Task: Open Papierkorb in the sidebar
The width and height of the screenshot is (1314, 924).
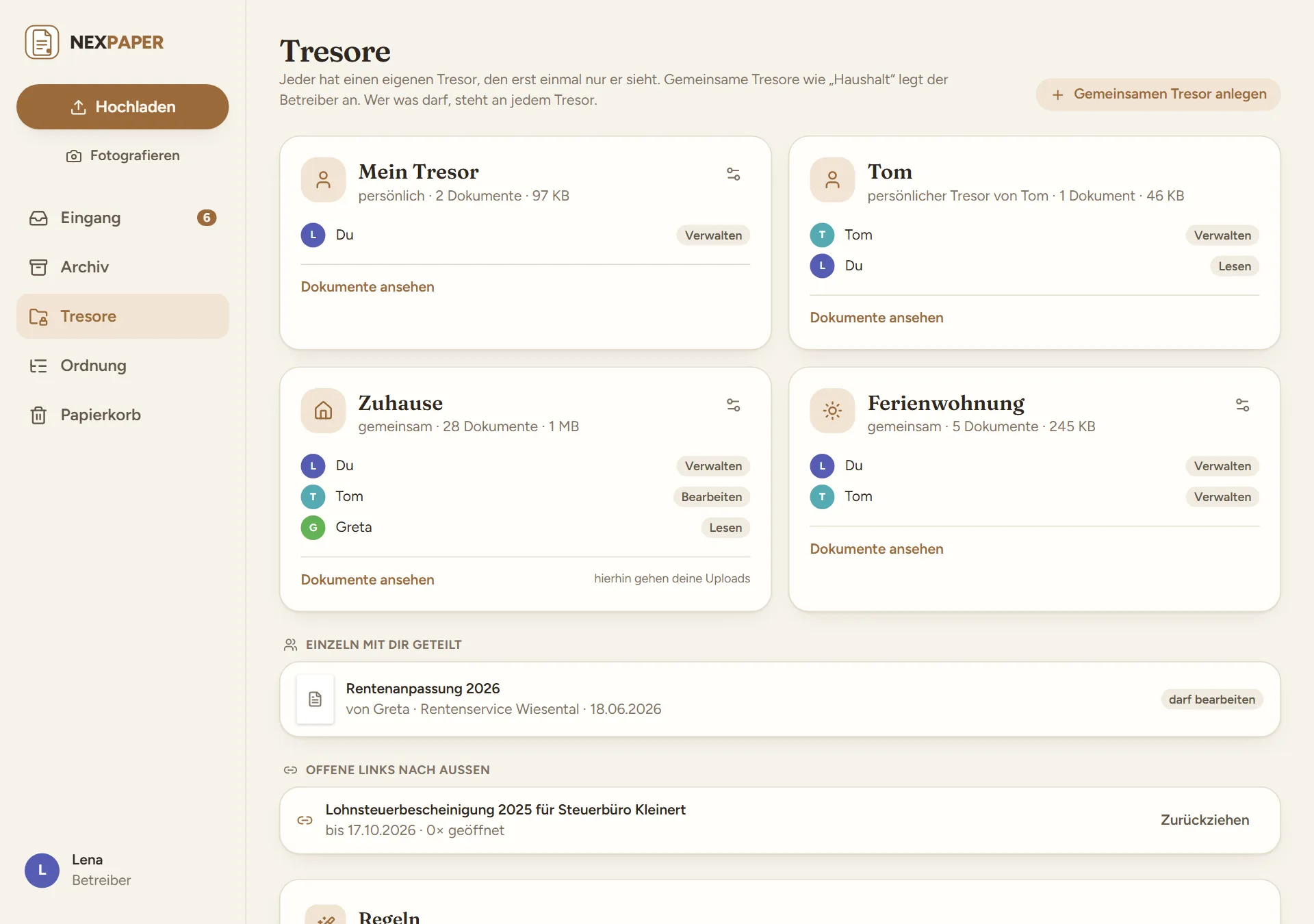Action: pyautogui.click(x=123, y=415)
